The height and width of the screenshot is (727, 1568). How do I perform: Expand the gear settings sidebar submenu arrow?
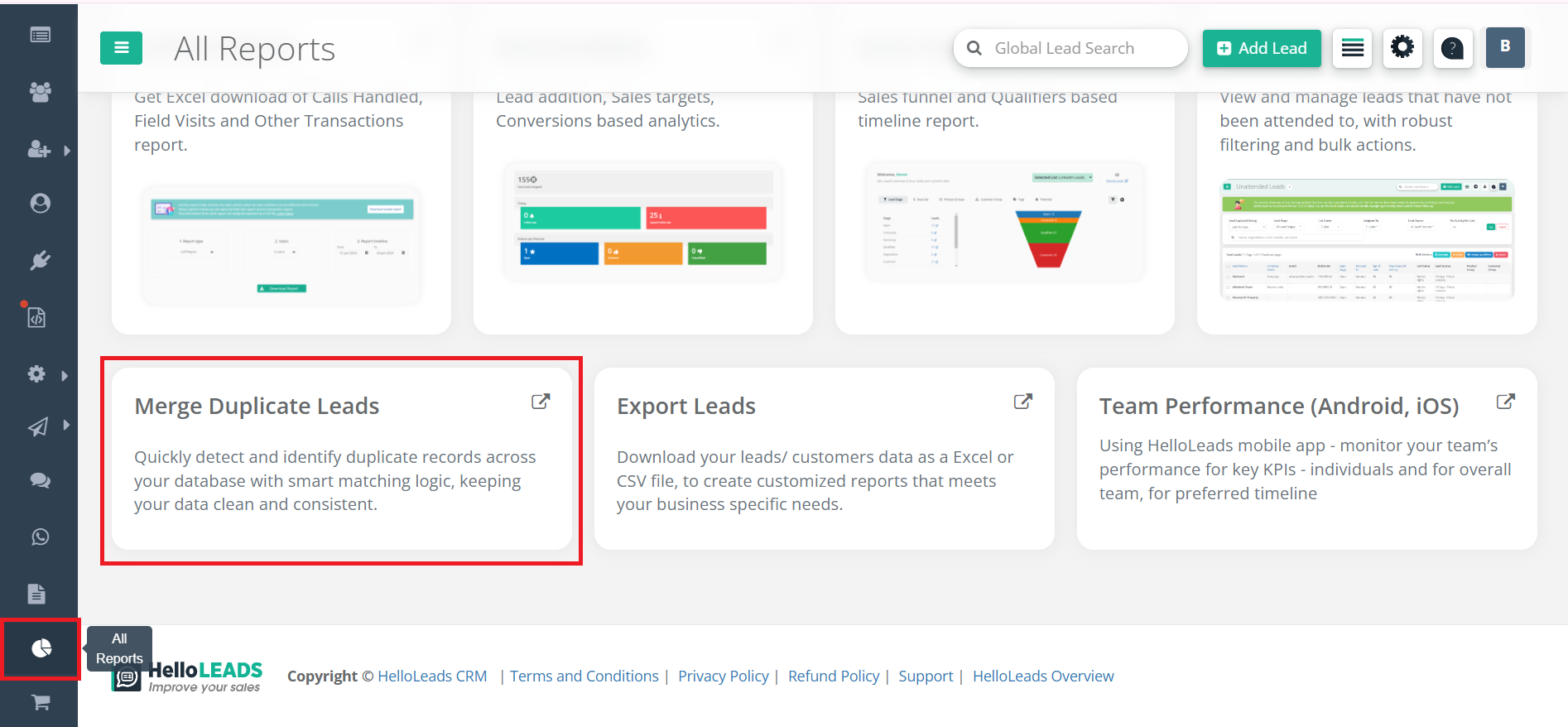point(65,375)
